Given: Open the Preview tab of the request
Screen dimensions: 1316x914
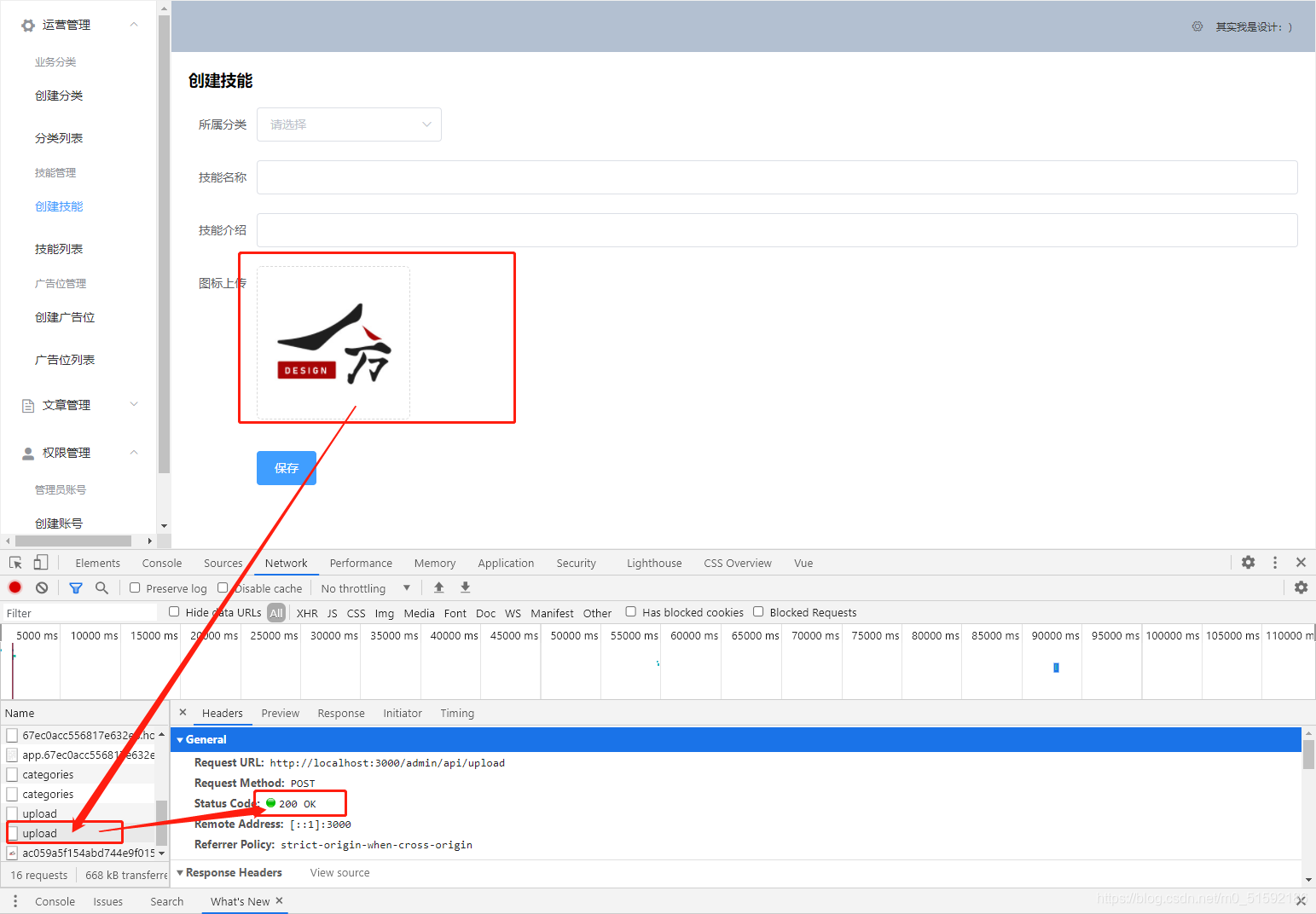Looking at the screenshot, I should (x=281, y=713).
